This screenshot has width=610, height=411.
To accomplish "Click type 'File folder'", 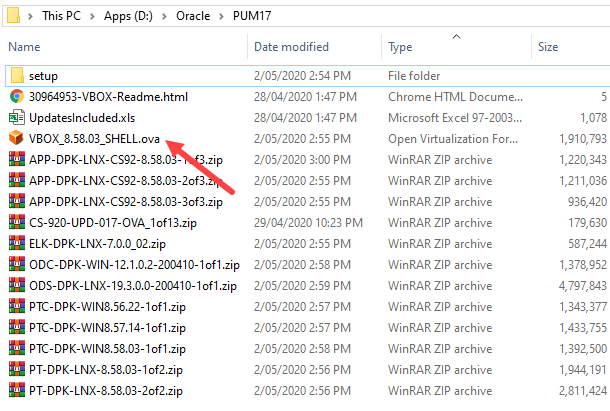I will coord(414,76).
